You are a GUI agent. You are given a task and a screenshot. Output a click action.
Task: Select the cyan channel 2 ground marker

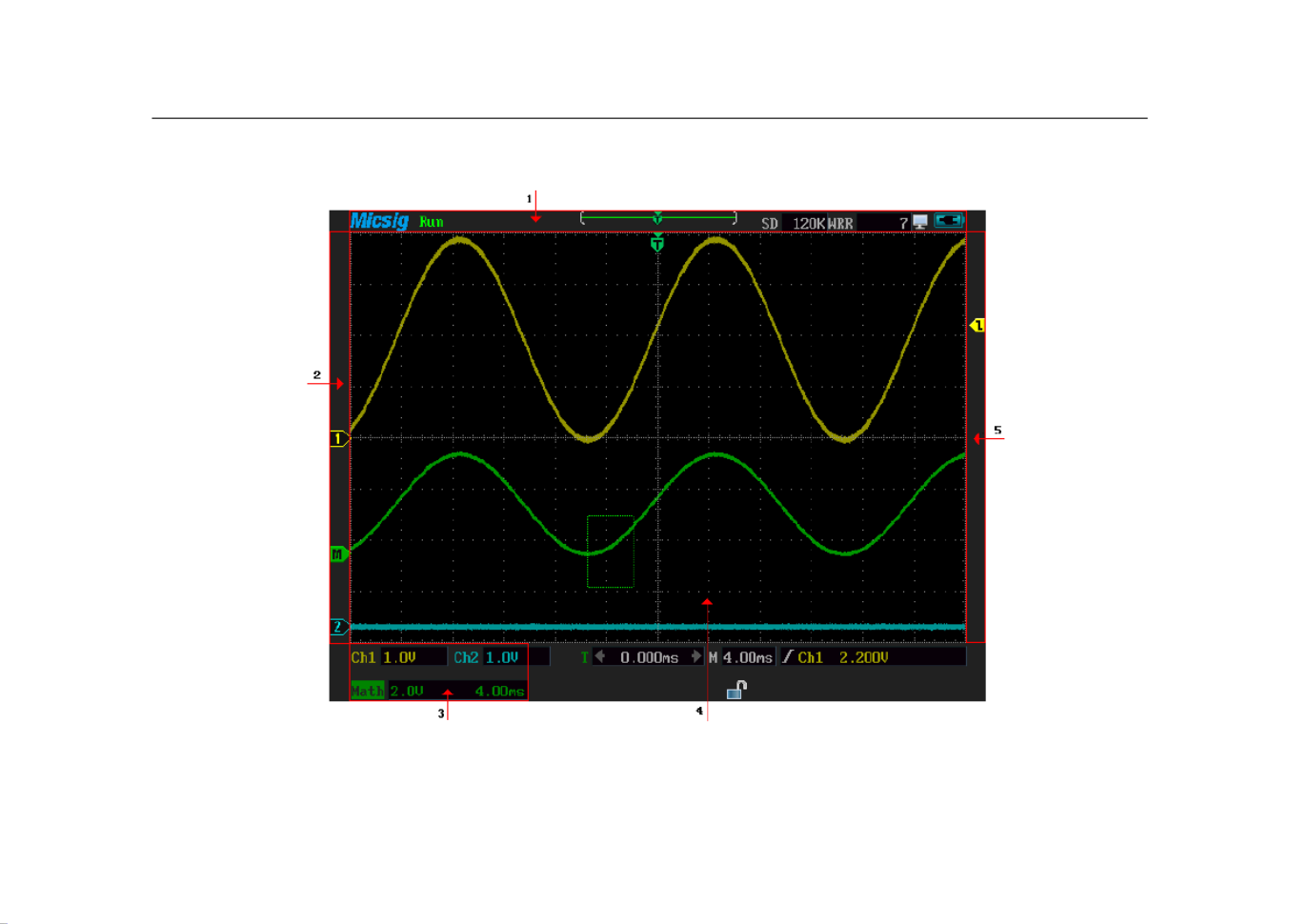tap(339, 627)
